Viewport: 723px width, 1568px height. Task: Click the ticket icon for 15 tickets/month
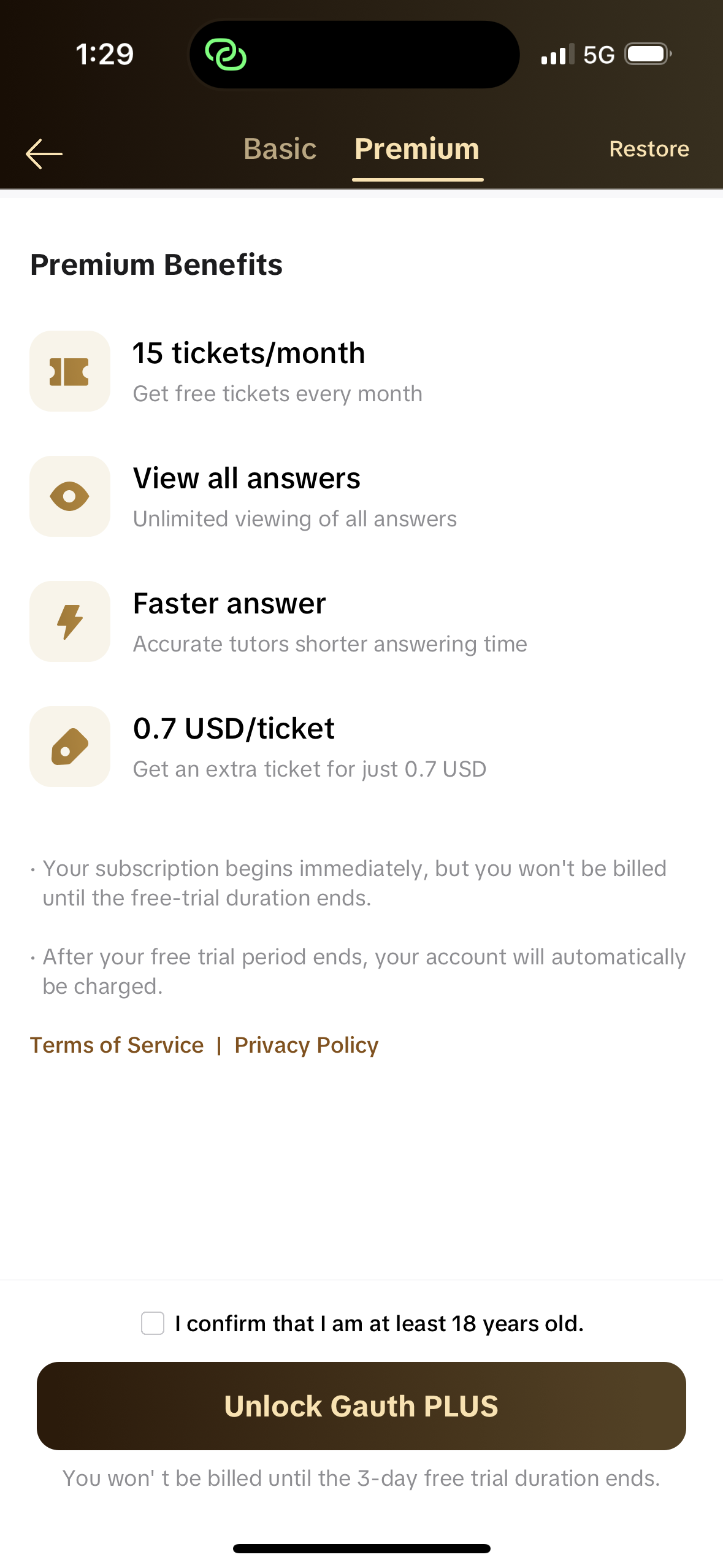(x=70, y=372)
